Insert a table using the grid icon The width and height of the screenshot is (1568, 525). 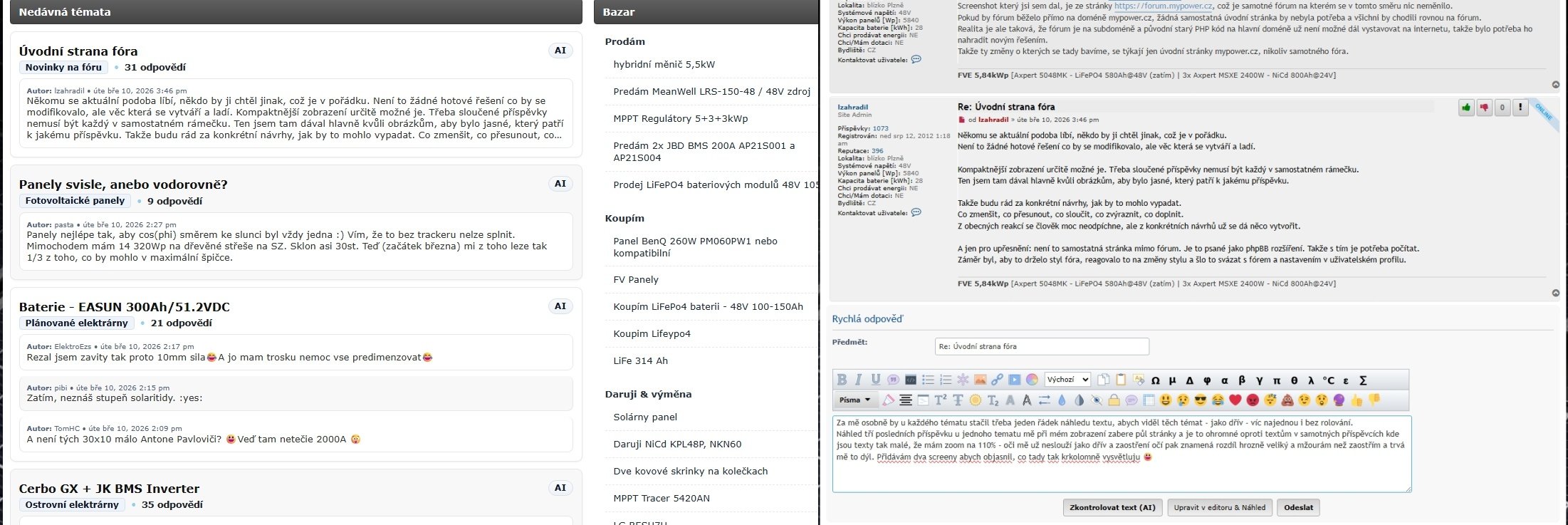tap(1149, 400)
